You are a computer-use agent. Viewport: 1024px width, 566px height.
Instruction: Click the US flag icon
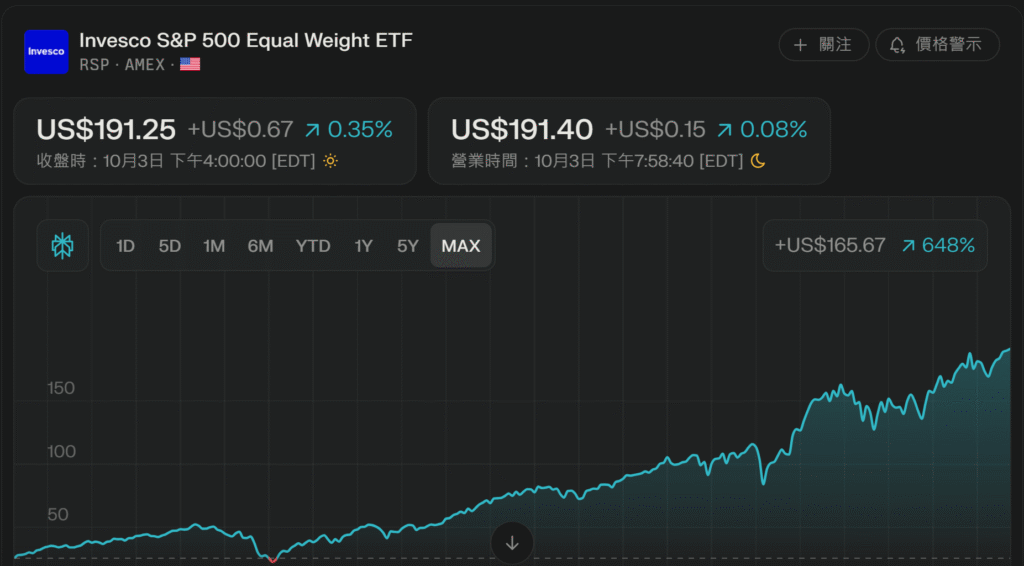point(190,64)
